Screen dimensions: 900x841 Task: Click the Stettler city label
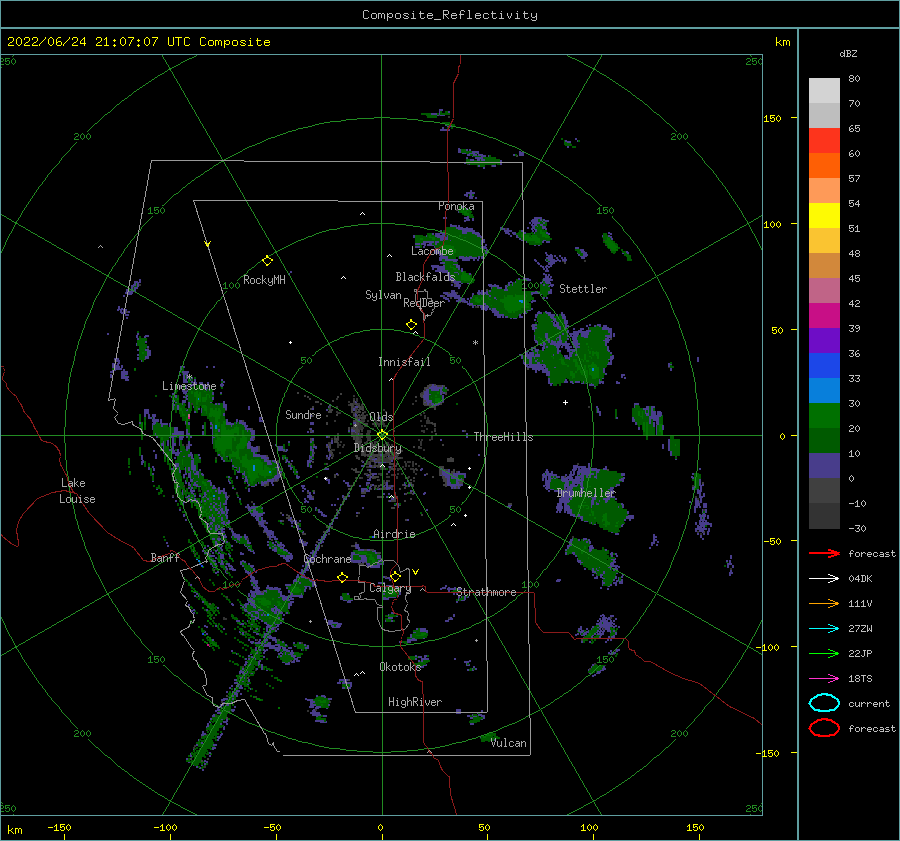click(583, 289)
